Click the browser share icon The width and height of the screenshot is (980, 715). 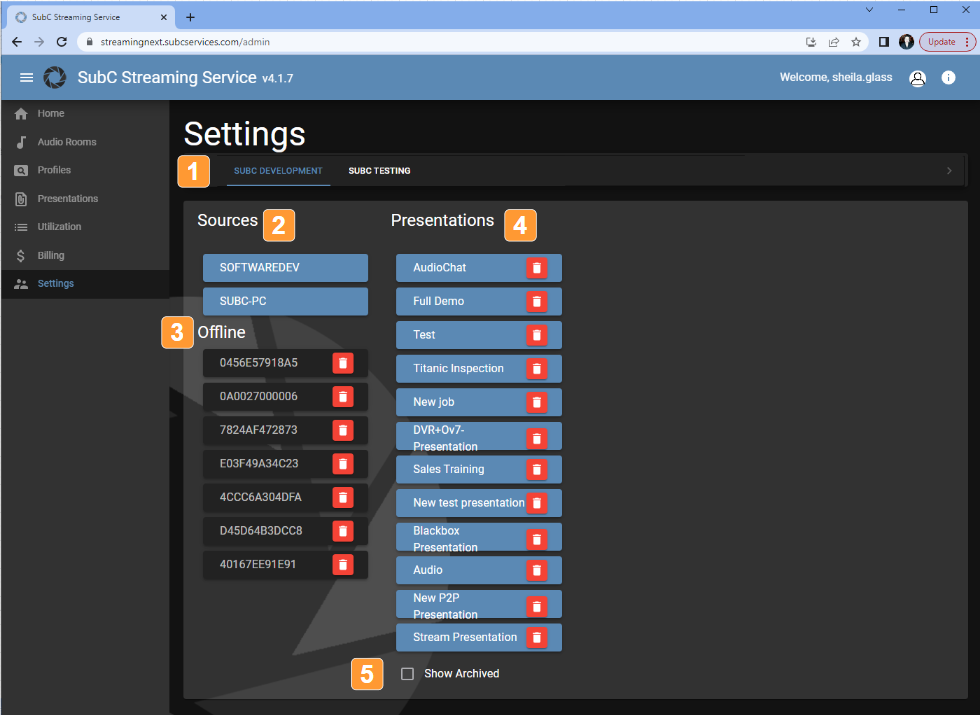(833, 42)
